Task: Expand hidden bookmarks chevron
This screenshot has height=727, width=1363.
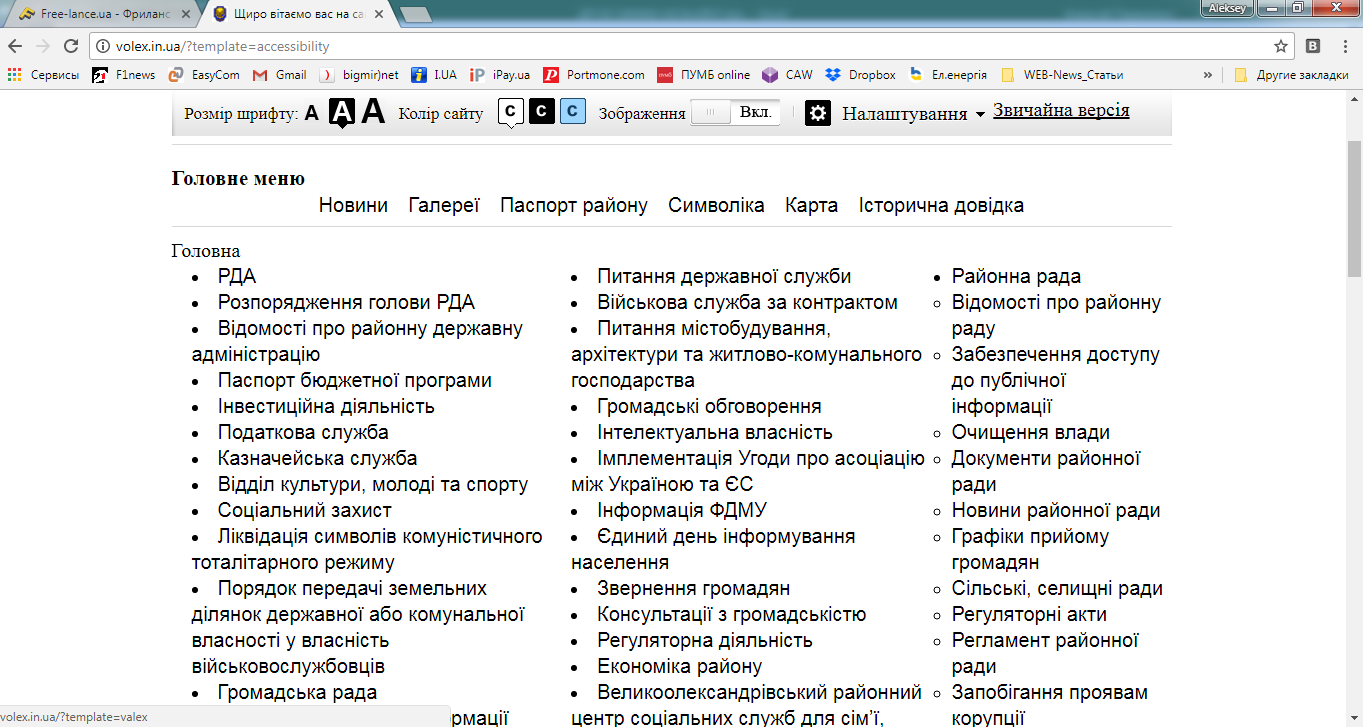Action: (x=1208, y=75)
